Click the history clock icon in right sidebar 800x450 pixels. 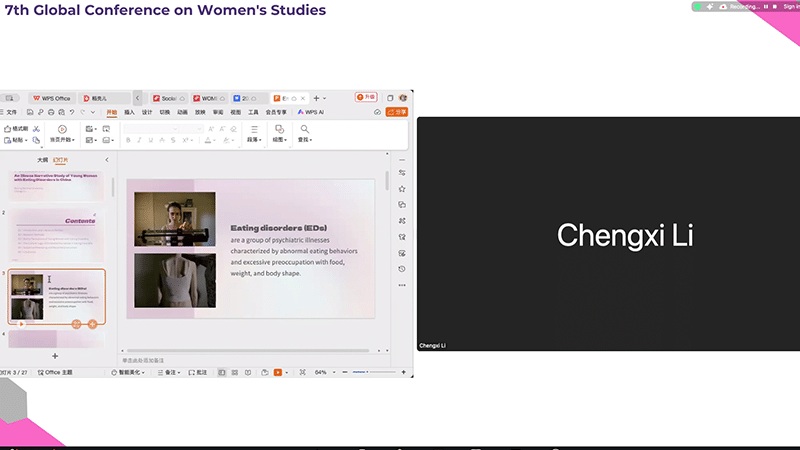(402, 268)
